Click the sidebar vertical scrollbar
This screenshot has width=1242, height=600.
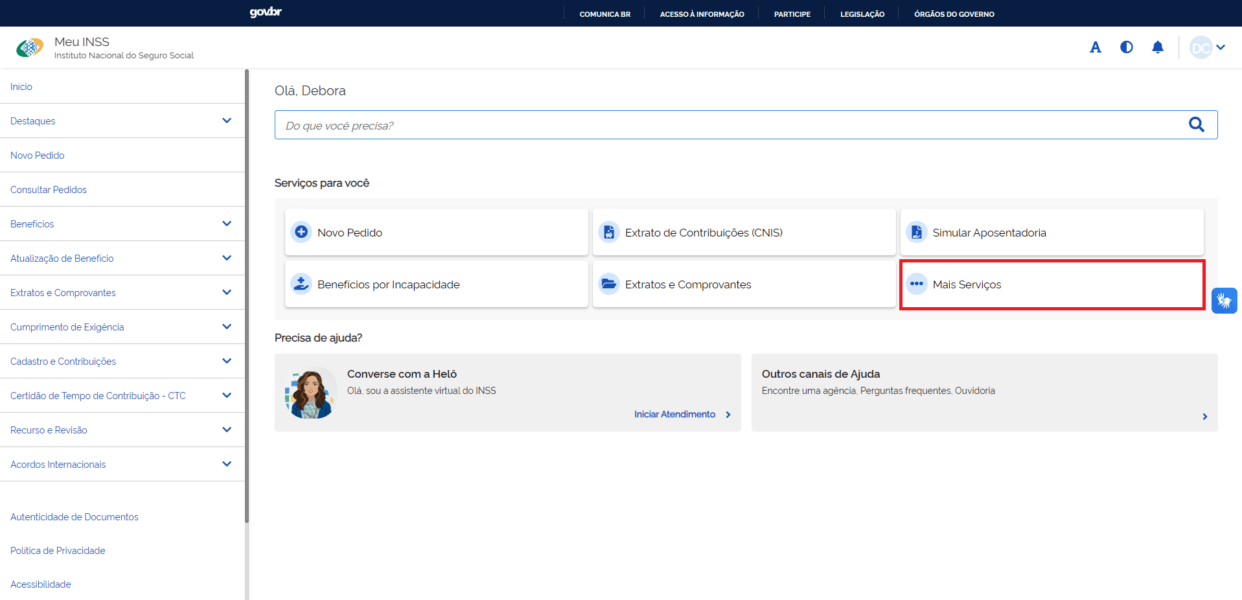point(247,300)
